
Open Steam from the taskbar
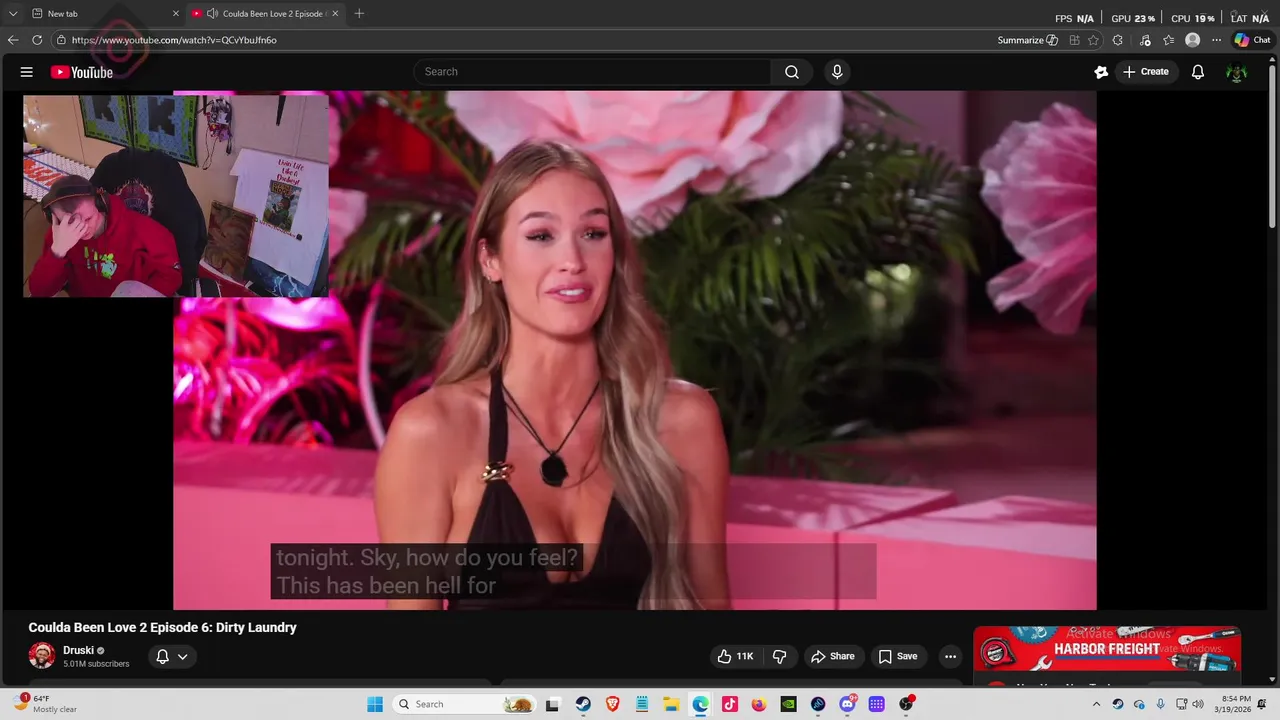(x=582, y=704)
